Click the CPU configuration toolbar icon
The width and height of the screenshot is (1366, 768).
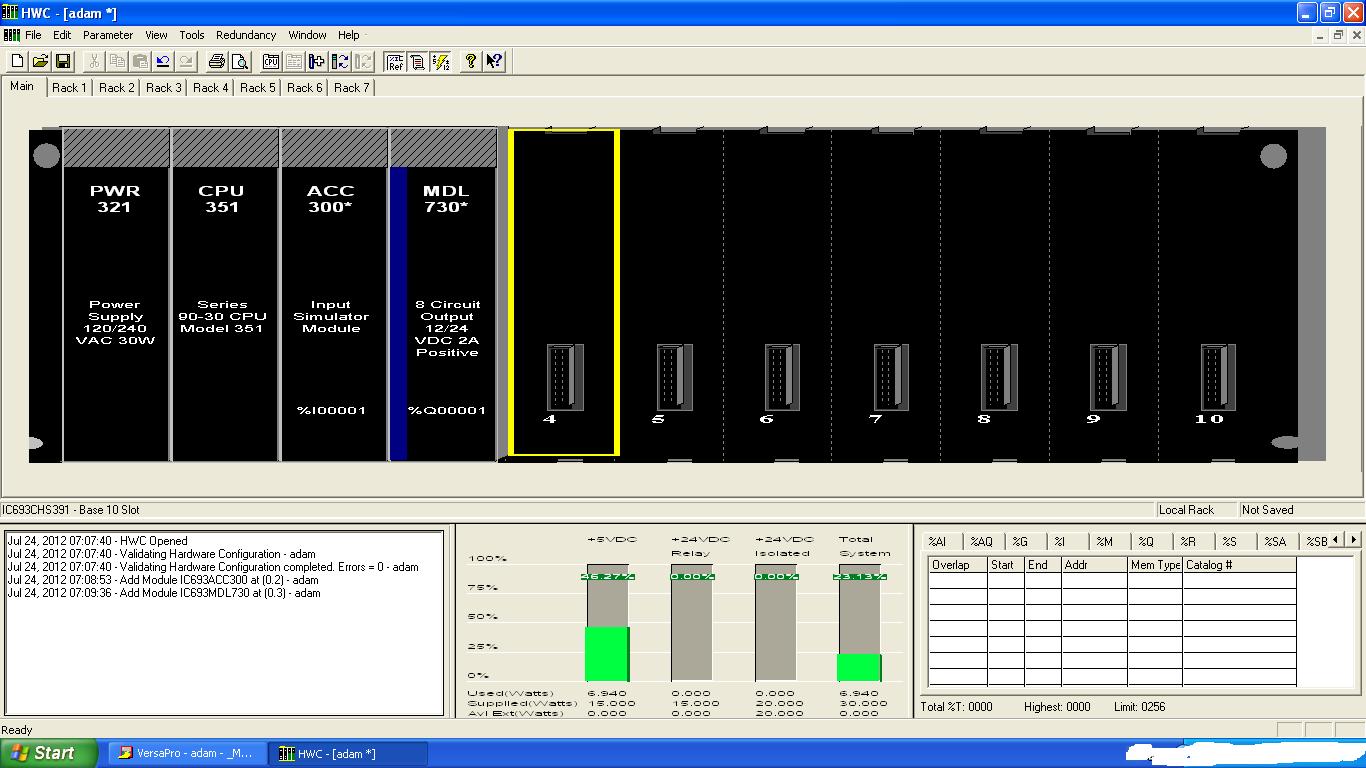(x=271, y=62)
